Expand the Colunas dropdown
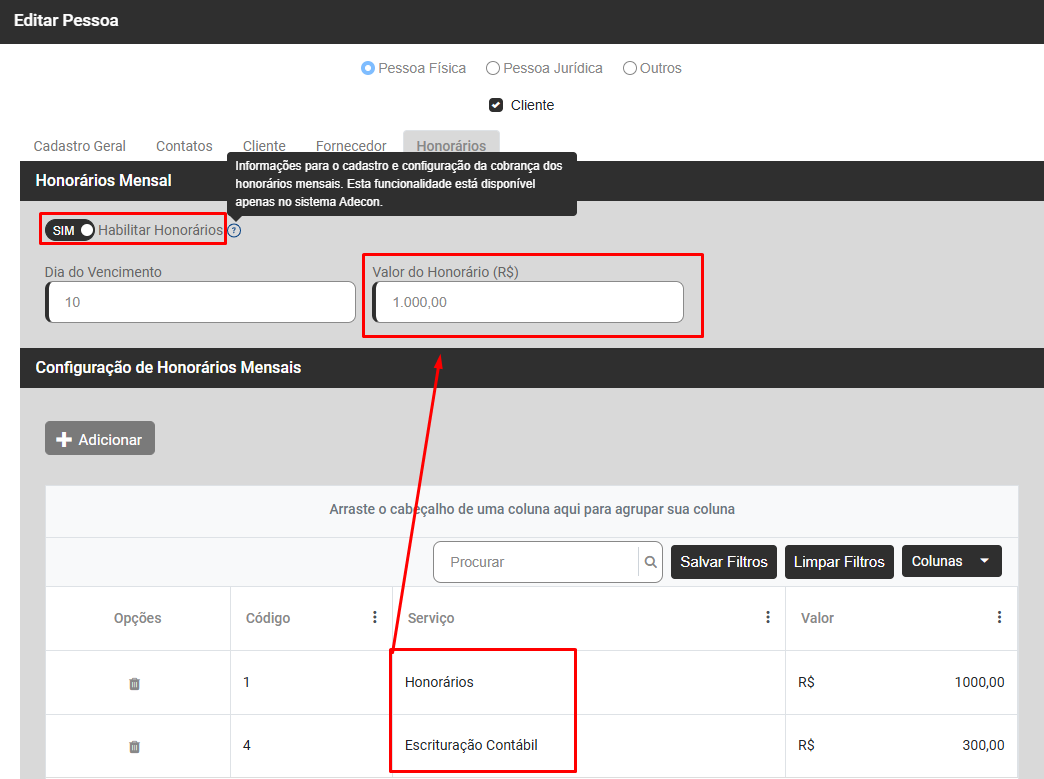The width and height of the screenshot is (1044, 779). 951,562
